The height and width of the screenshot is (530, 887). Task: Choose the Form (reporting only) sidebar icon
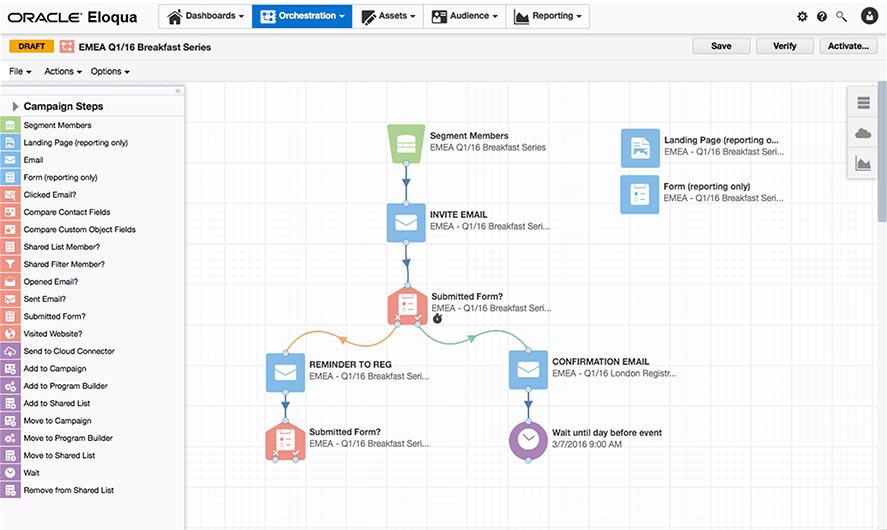(10, 178)
